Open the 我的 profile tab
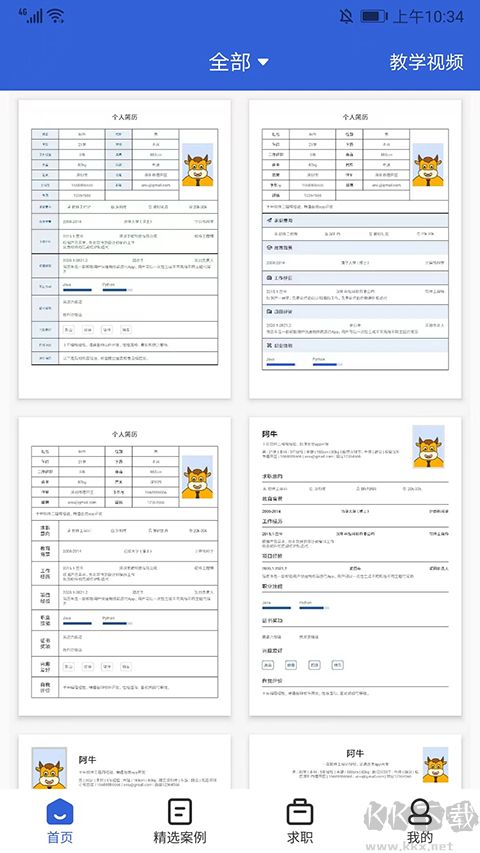The width and height of the screenshot is (480, 853). (420, 820)
